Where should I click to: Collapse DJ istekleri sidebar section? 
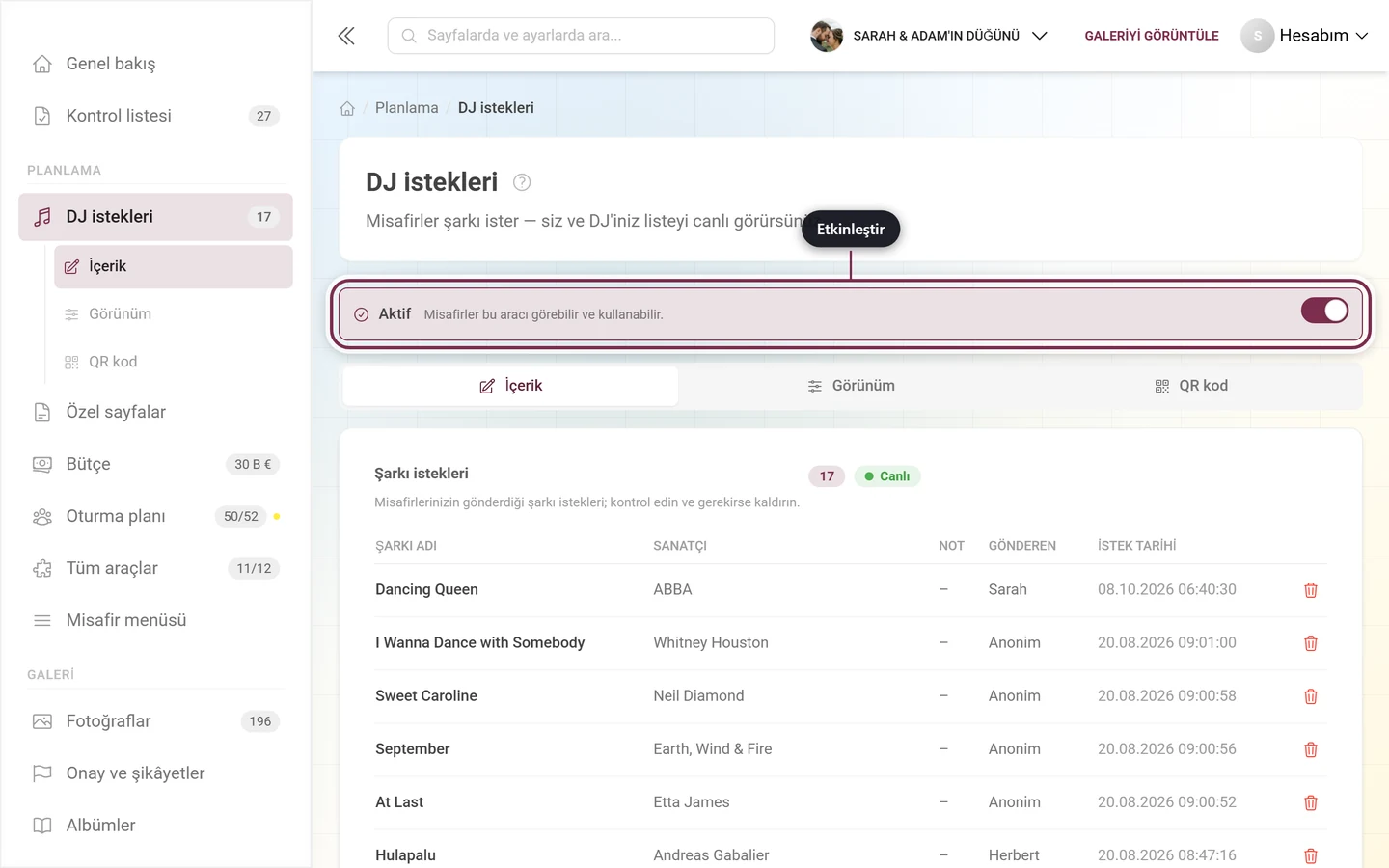click(155, 217)
